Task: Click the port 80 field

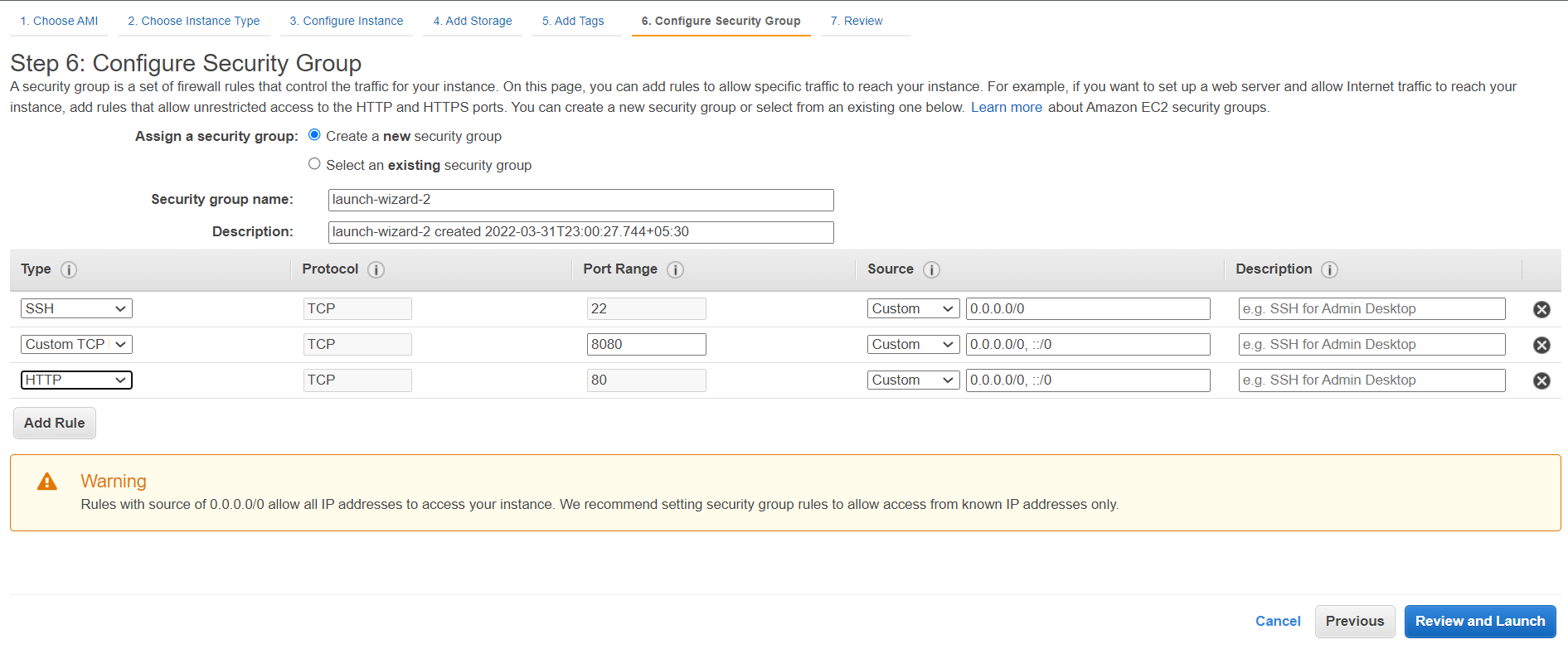Action: [x=646, y=380]
